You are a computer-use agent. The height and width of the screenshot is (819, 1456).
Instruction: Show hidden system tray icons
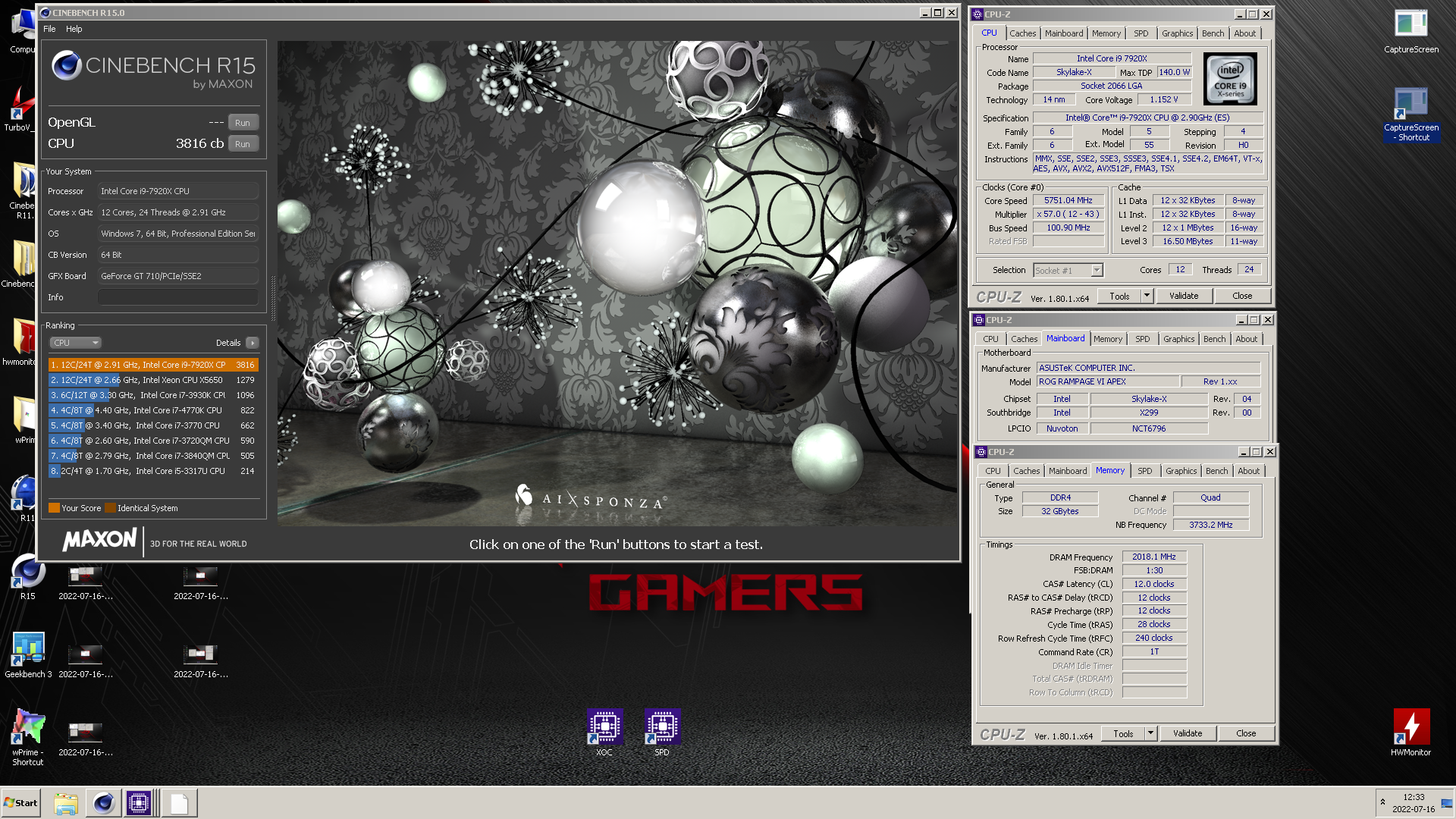(1382, 802)
